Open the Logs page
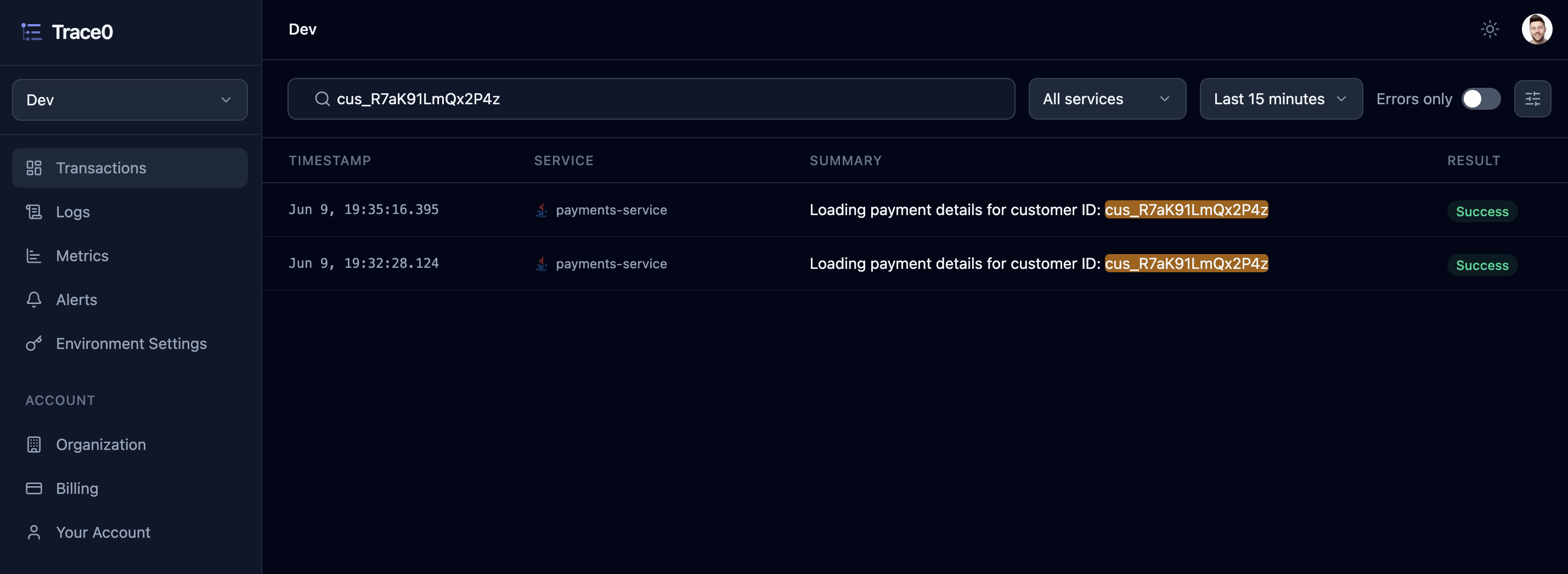 click(x=129, y=212)
